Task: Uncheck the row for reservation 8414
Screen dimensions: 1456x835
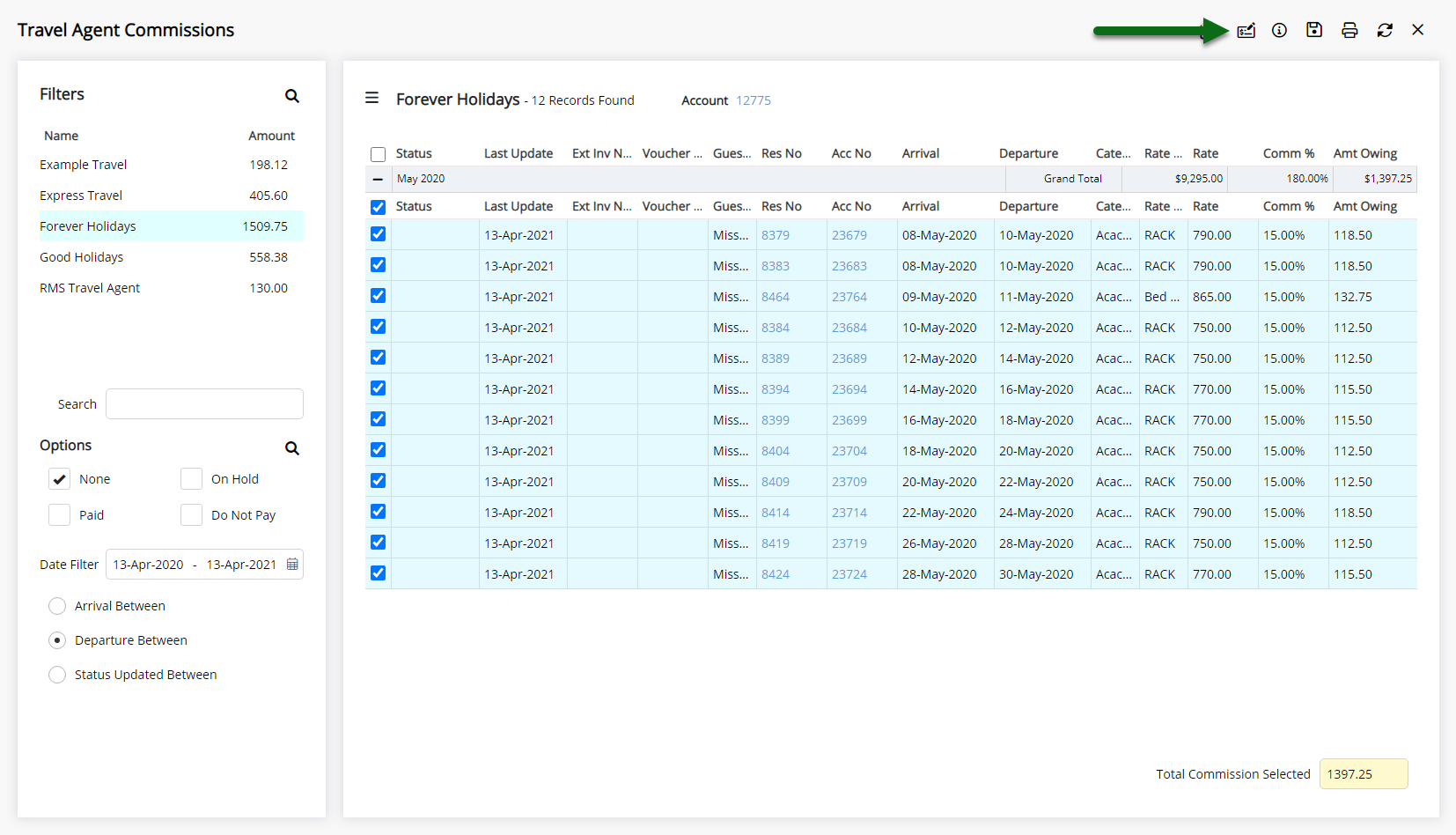Action: (x=379, y=512)
